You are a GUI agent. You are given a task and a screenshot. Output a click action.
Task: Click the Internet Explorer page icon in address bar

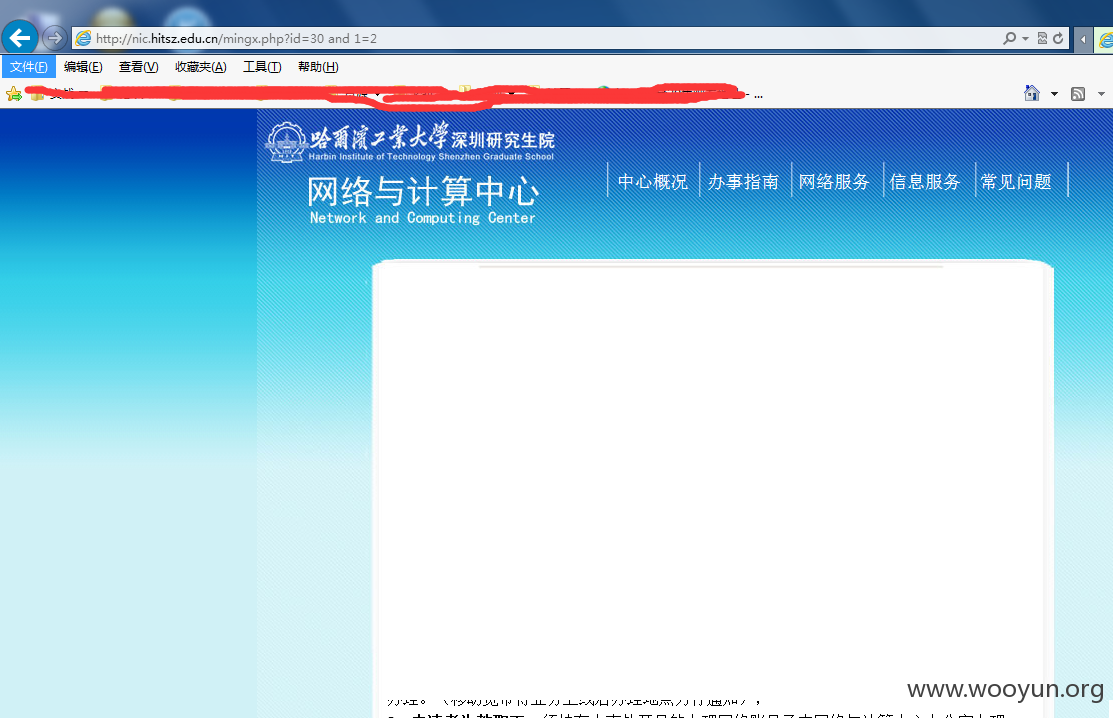(84, 38)
